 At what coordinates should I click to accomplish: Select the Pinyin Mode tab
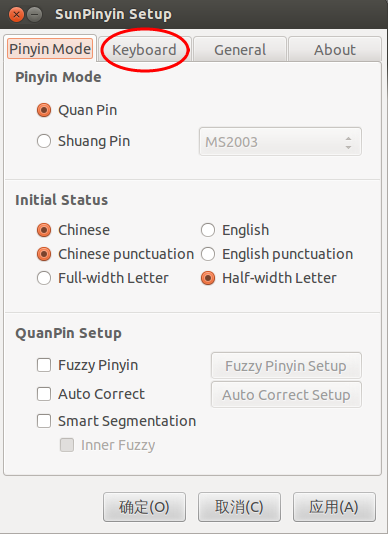tap(50, 49)
